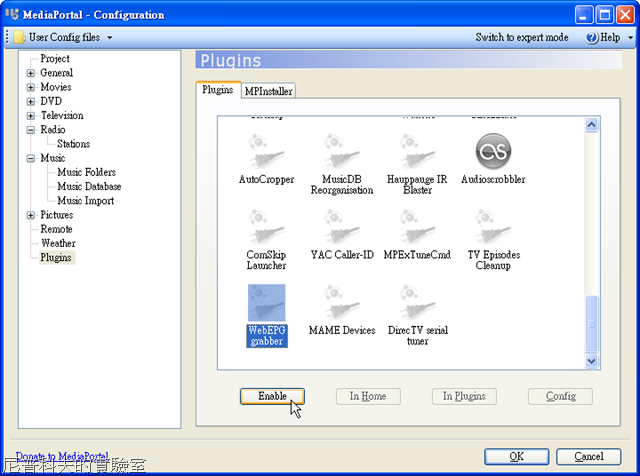Select the MAME Devices plugin icon
The image size is (640, 476).
(x=342, y=303)
